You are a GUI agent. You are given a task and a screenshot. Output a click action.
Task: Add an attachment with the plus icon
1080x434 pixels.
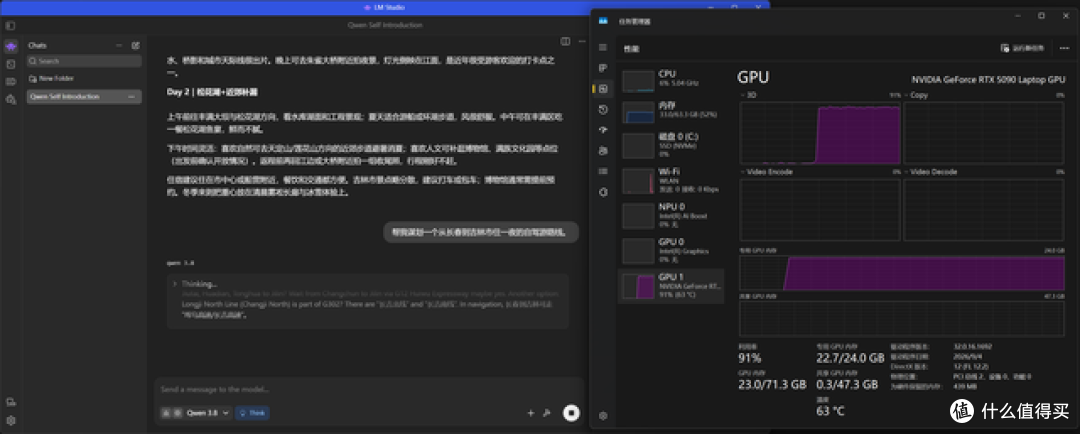tap(530, 413)
